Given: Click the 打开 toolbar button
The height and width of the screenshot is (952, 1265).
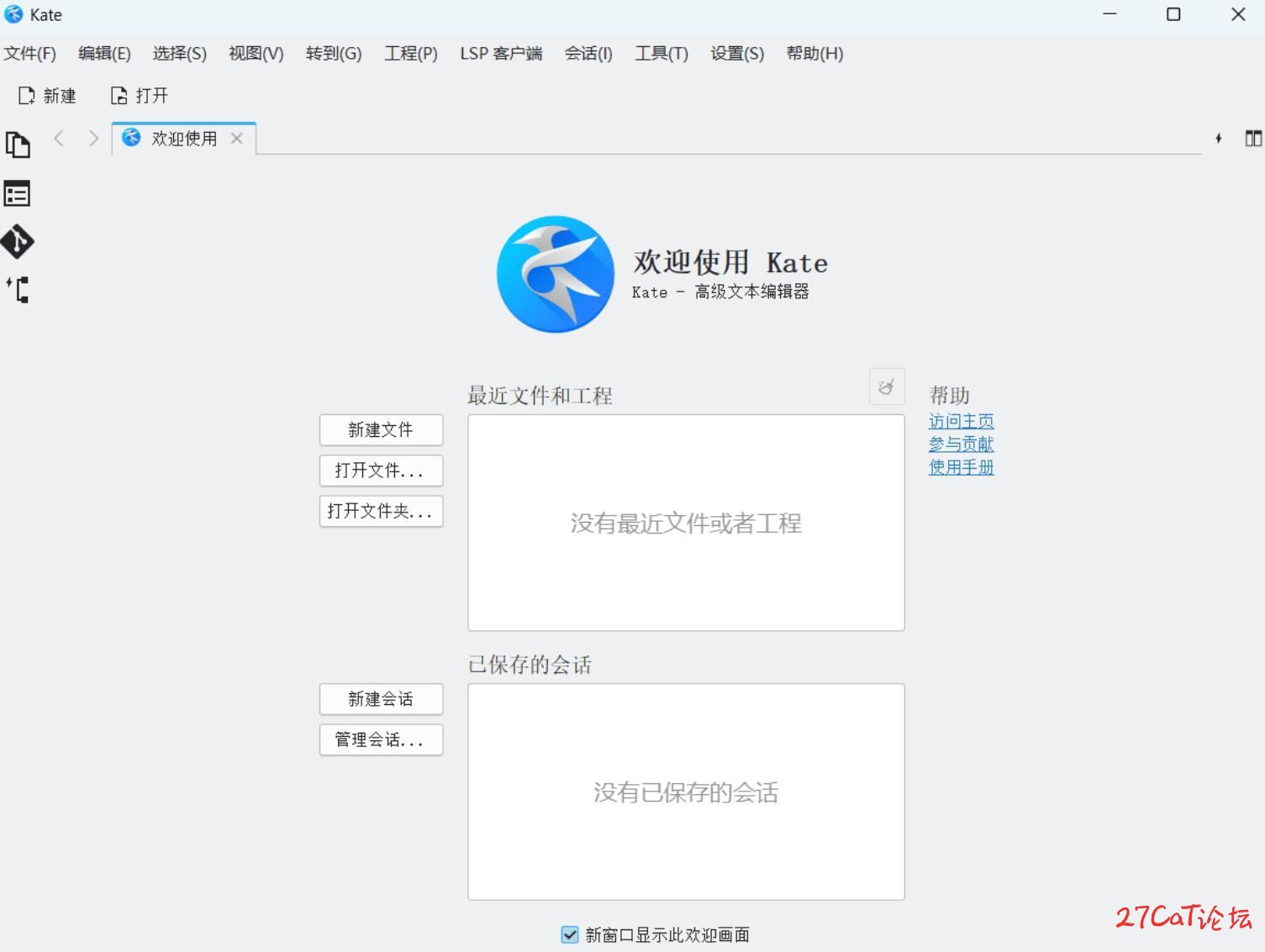Looking at the screenshot, I should (x=140, y=96).
